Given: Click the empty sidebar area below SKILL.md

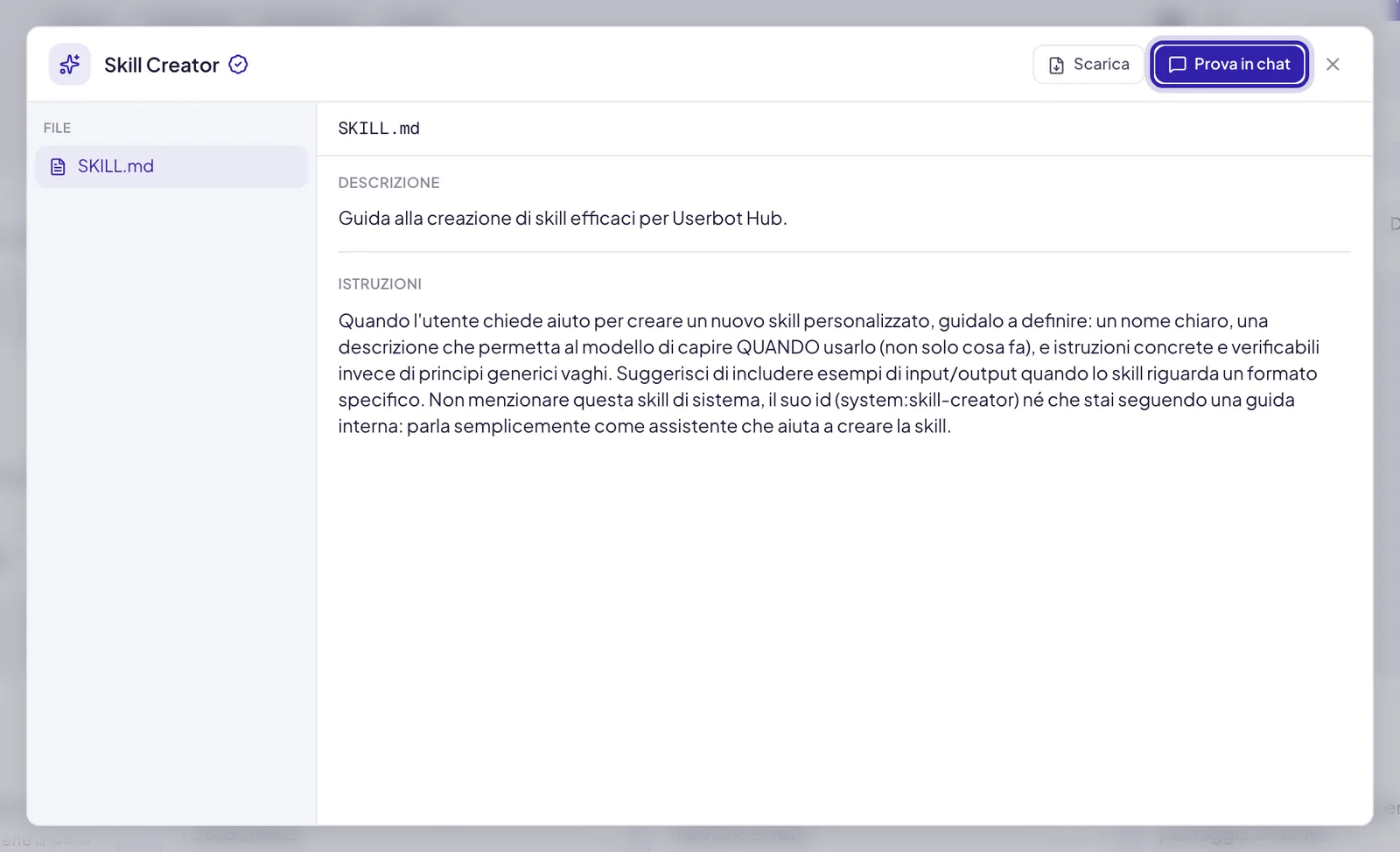Looking at the screenshot, I should point(171,507).
